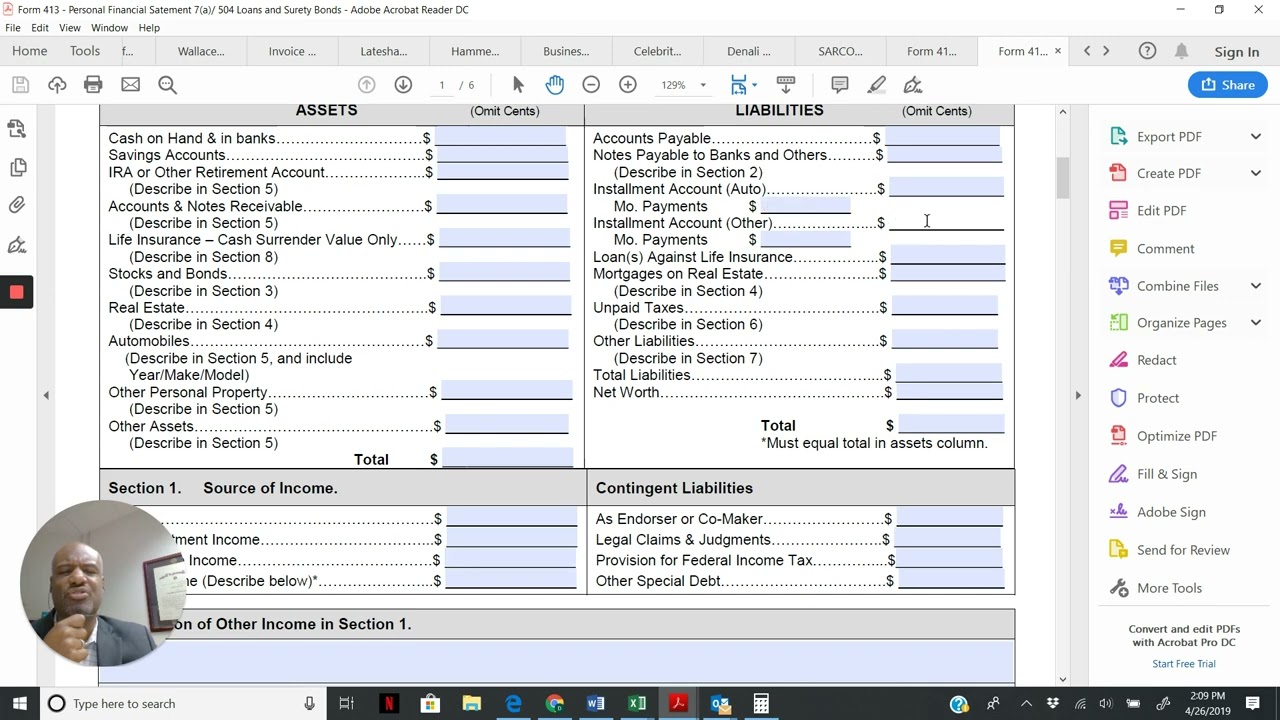Image resolution: width=1280 pixels, height=720 pixels.
Task: Click Accounts Payable amount field
Action: 942,137
